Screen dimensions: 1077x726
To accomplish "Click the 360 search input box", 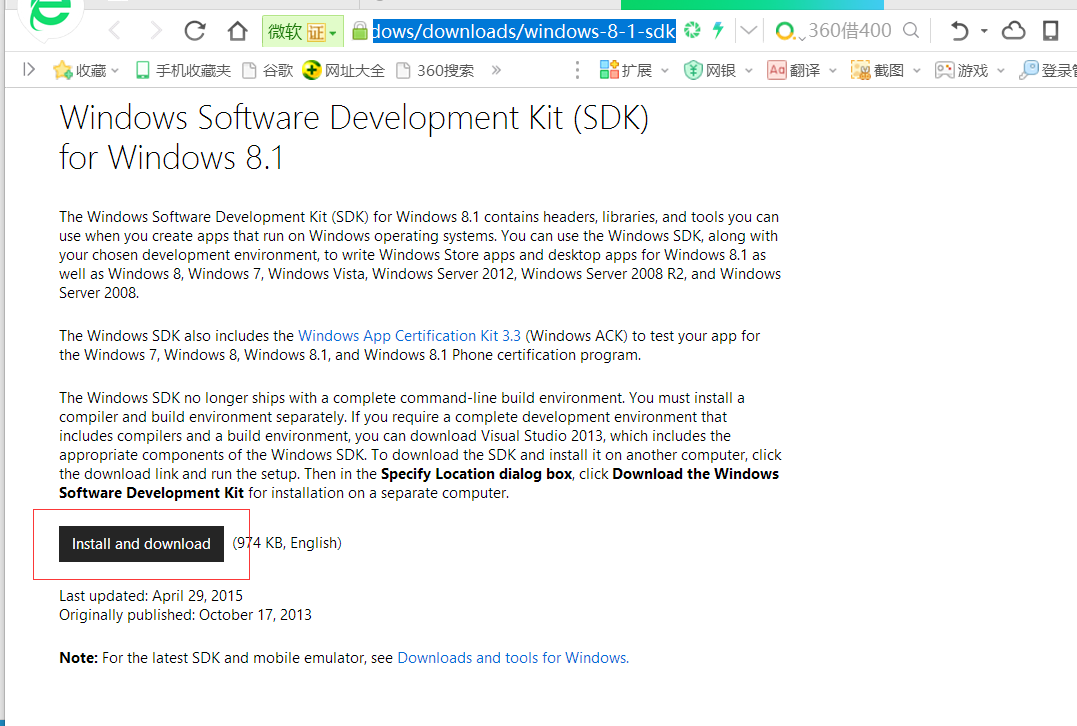I will pos(849,30).
